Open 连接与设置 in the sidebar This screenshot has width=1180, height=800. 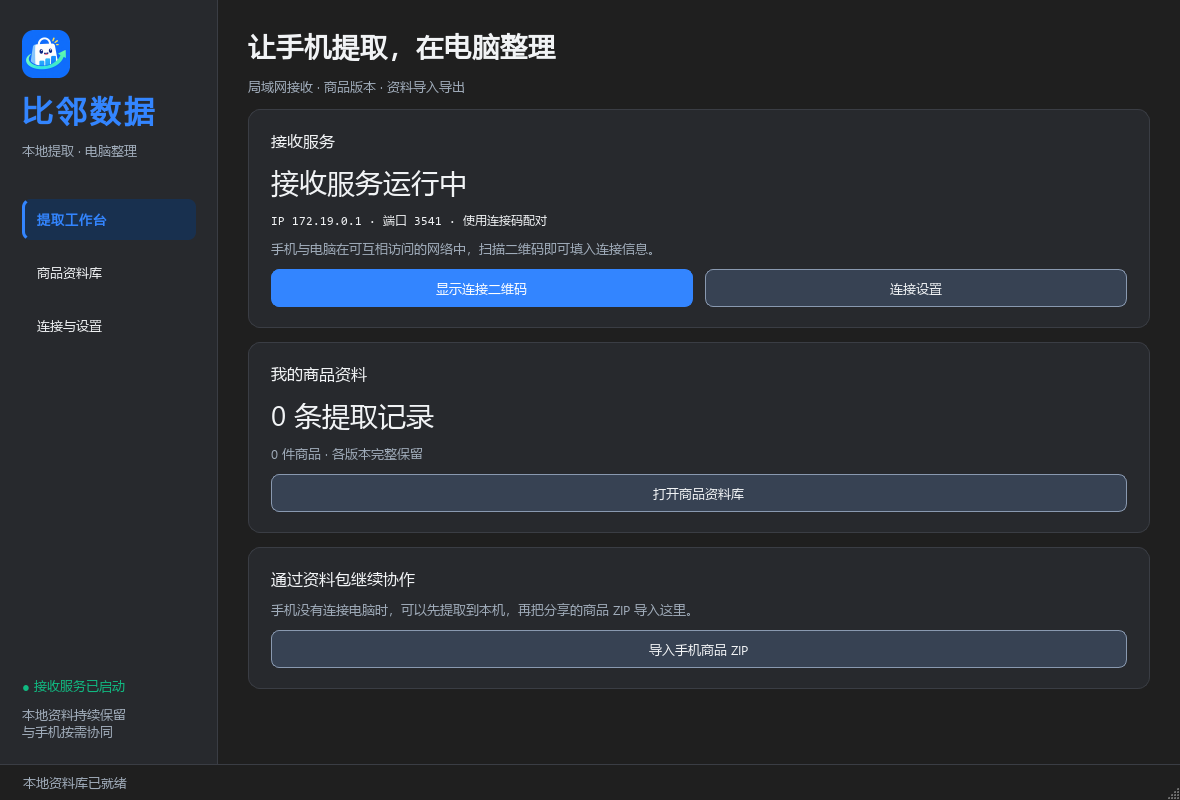(x=109, y=327)
